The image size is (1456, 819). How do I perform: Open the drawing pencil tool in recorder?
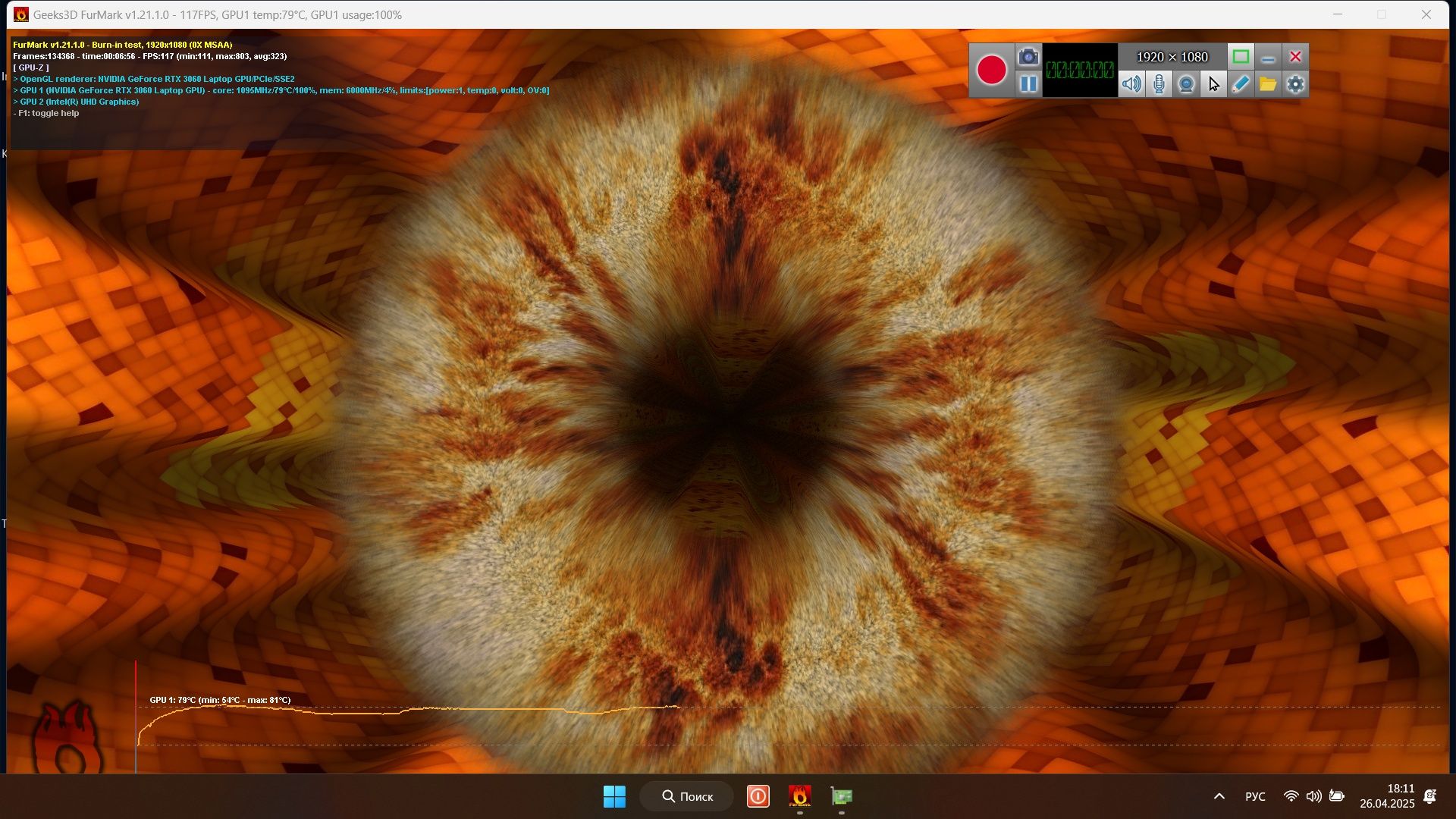[x=1241, y=83]
